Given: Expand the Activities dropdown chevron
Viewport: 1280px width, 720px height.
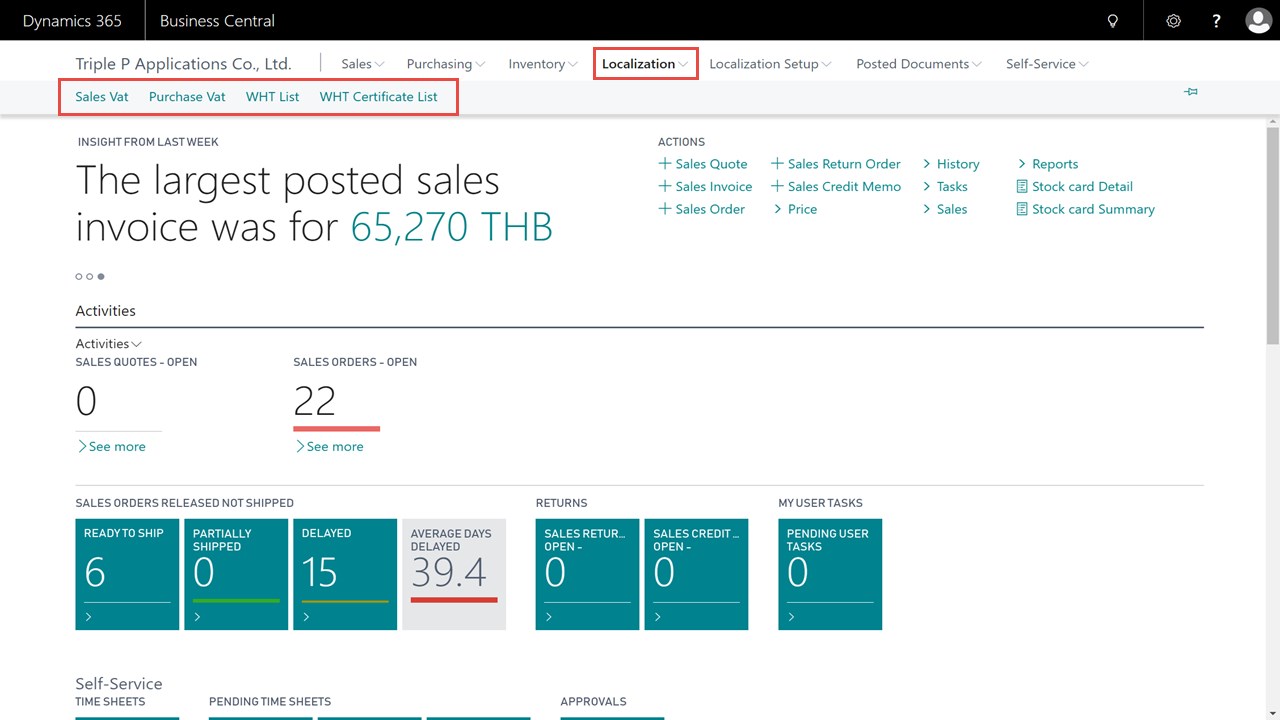Looking at the screenshot, I should point(137,344).
